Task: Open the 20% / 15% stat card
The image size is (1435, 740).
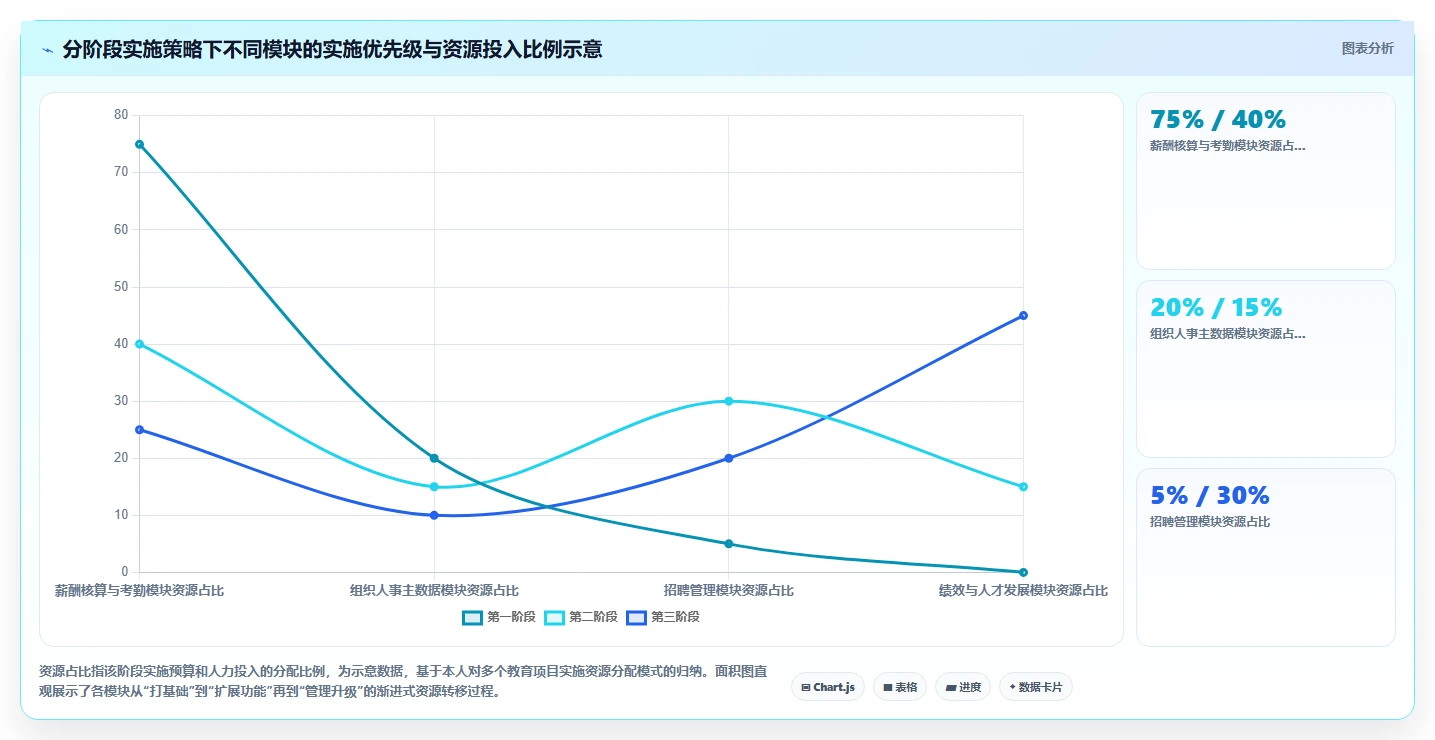Action: [x=1266, y=369]
